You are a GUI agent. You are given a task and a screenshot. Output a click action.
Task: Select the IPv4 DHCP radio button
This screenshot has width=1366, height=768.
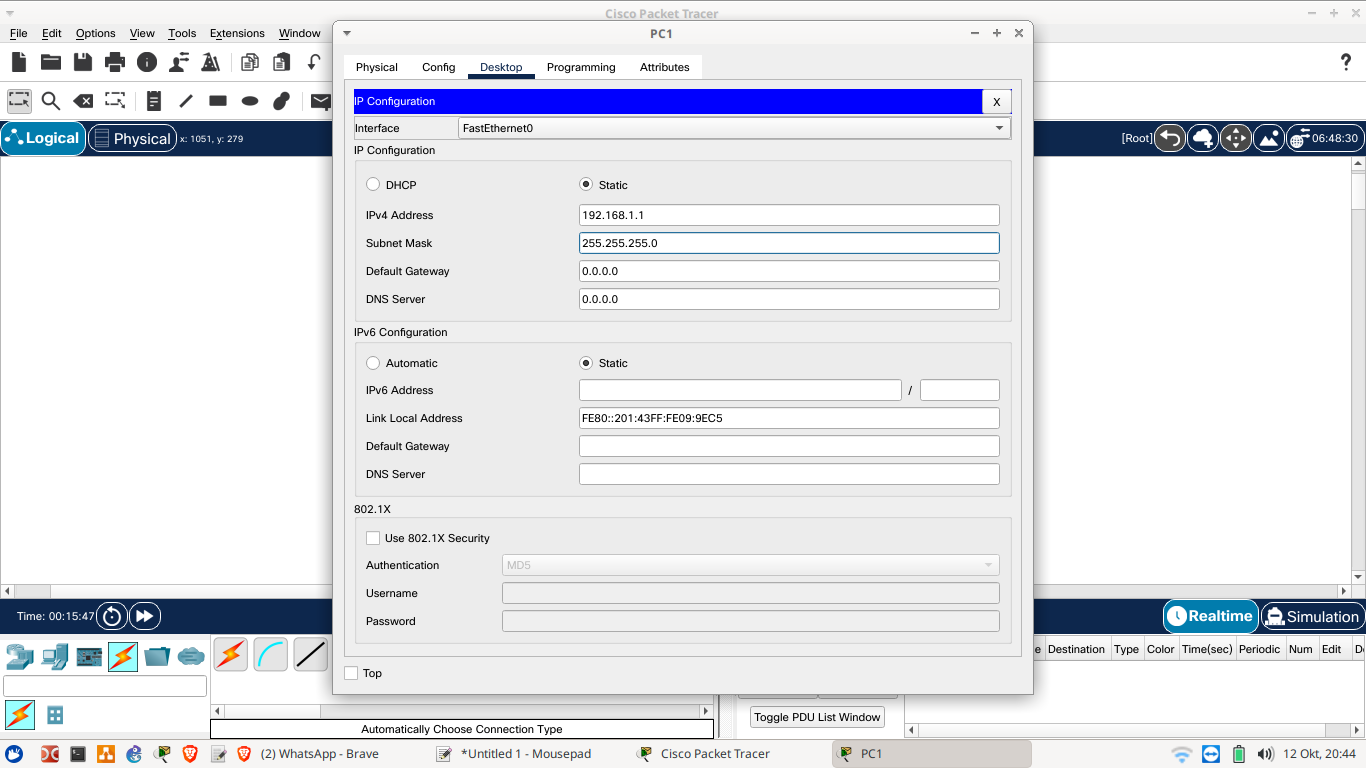[373, 185]
